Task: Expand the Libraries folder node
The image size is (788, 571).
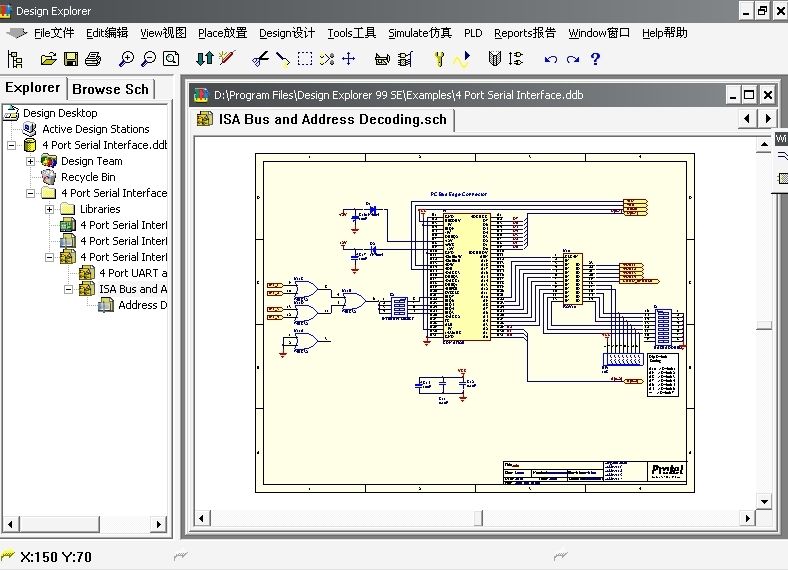Action: click(49, 209)
